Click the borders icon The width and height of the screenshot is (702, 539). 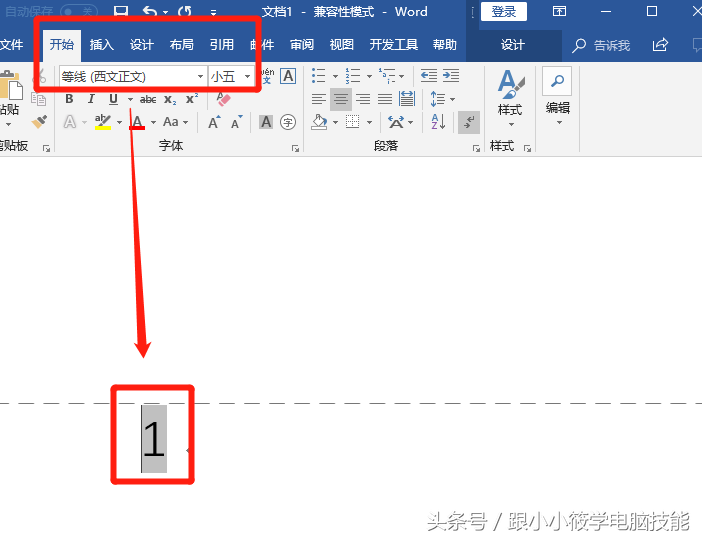pyautogui.click(x=353, y=122)
